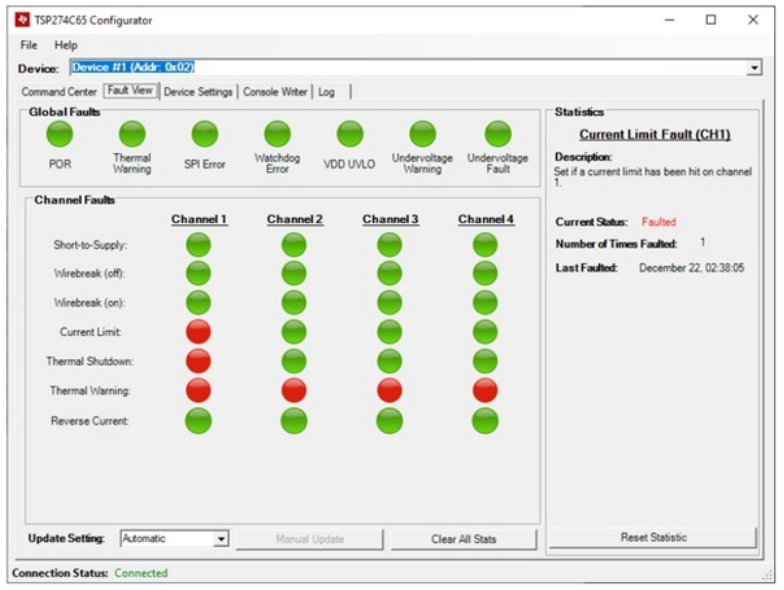Select Channel 1 Wirebreak (off) indicator
The height and width of the screenshot is (590, 784).
coord(198,274)
